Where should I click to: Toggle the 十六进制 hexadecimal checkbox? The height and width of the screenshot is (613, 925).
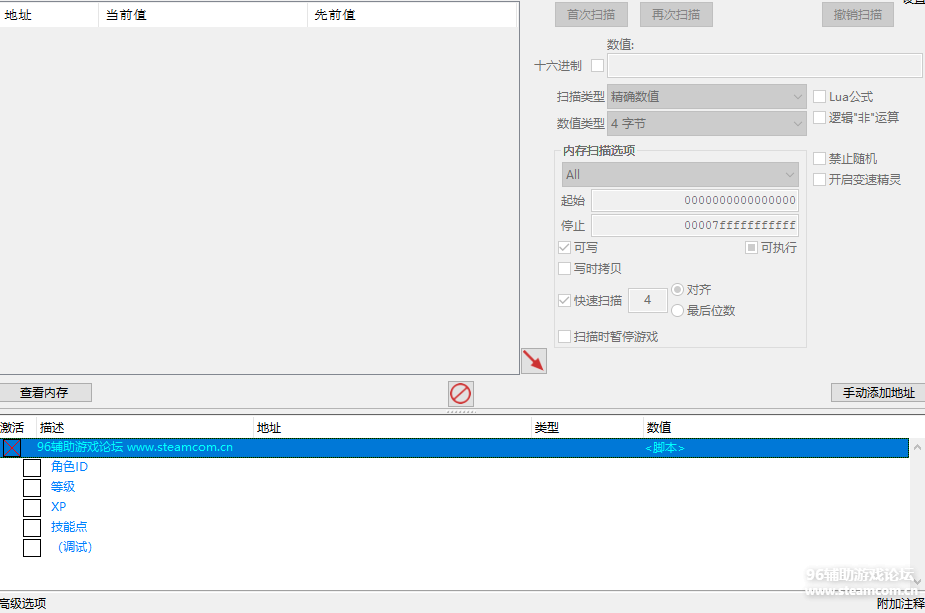(x=598, y=66)
